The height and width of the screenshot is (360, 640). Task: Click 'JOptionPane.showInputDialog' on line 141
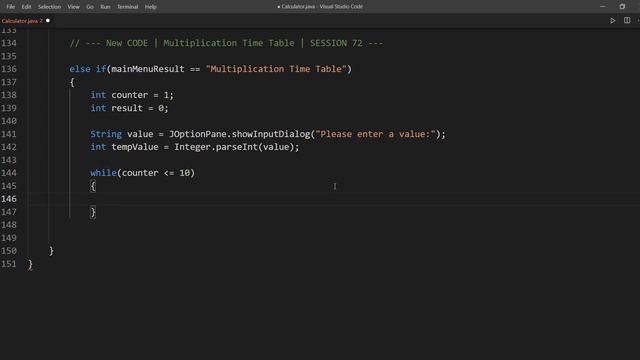pyautogui.click(x=240, y=134)
